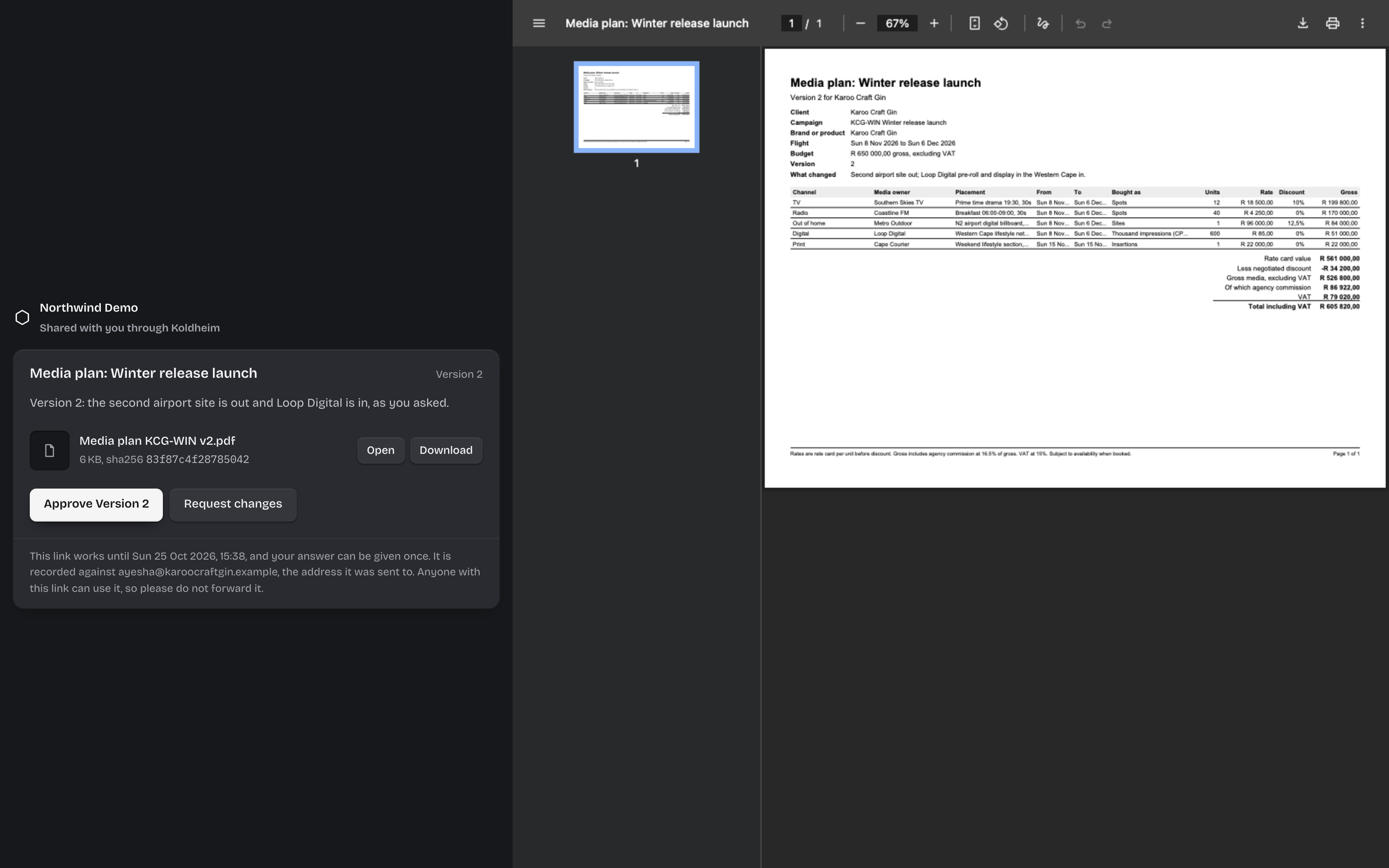Click the 67% zoom level field
The width and height of the screenshot is (1389, 868).
(897, 24)
